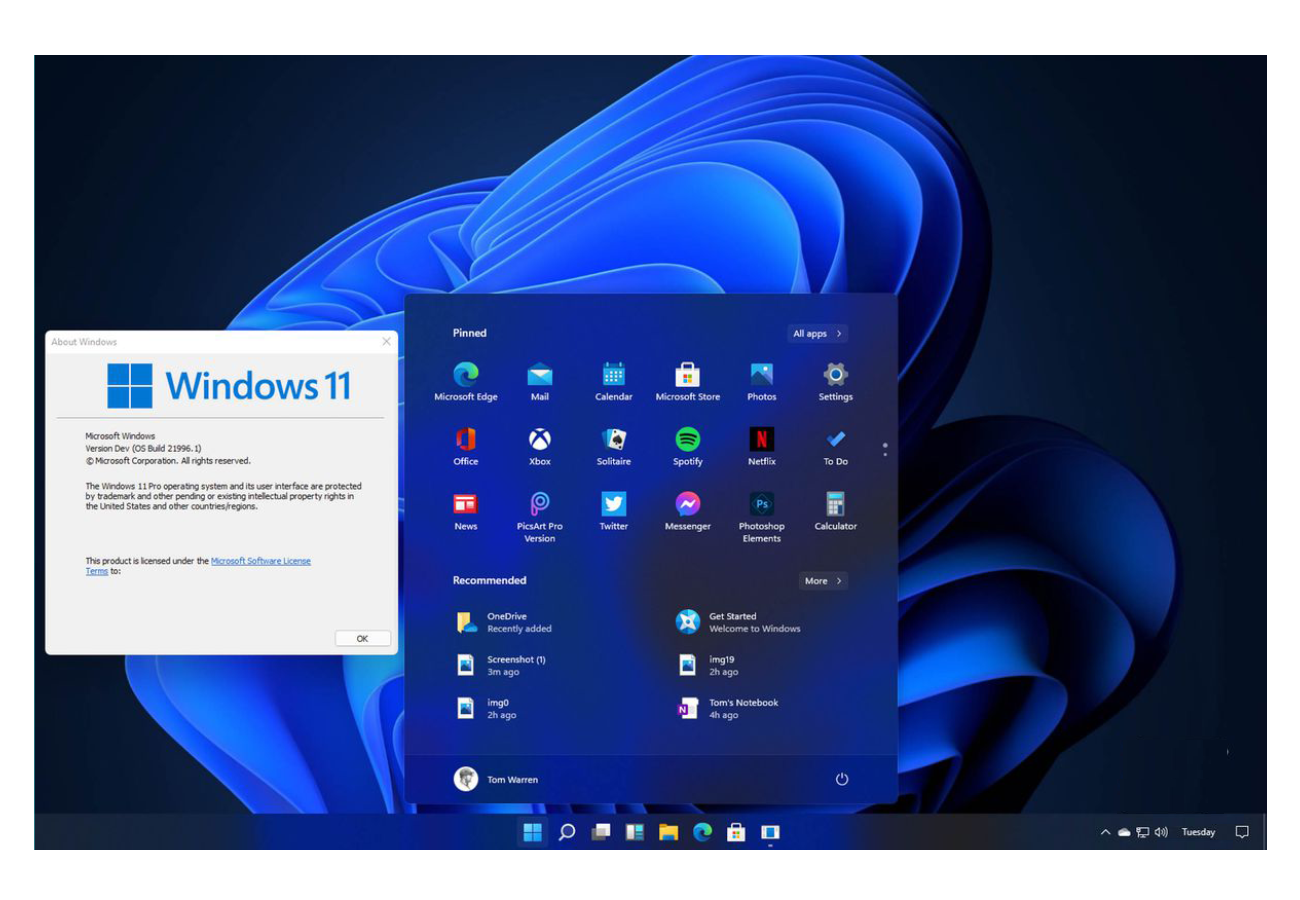This screenshot has width=1300, height=900.
Task: Open Widgets from the taskbar
Action: [x=635, y=832]
